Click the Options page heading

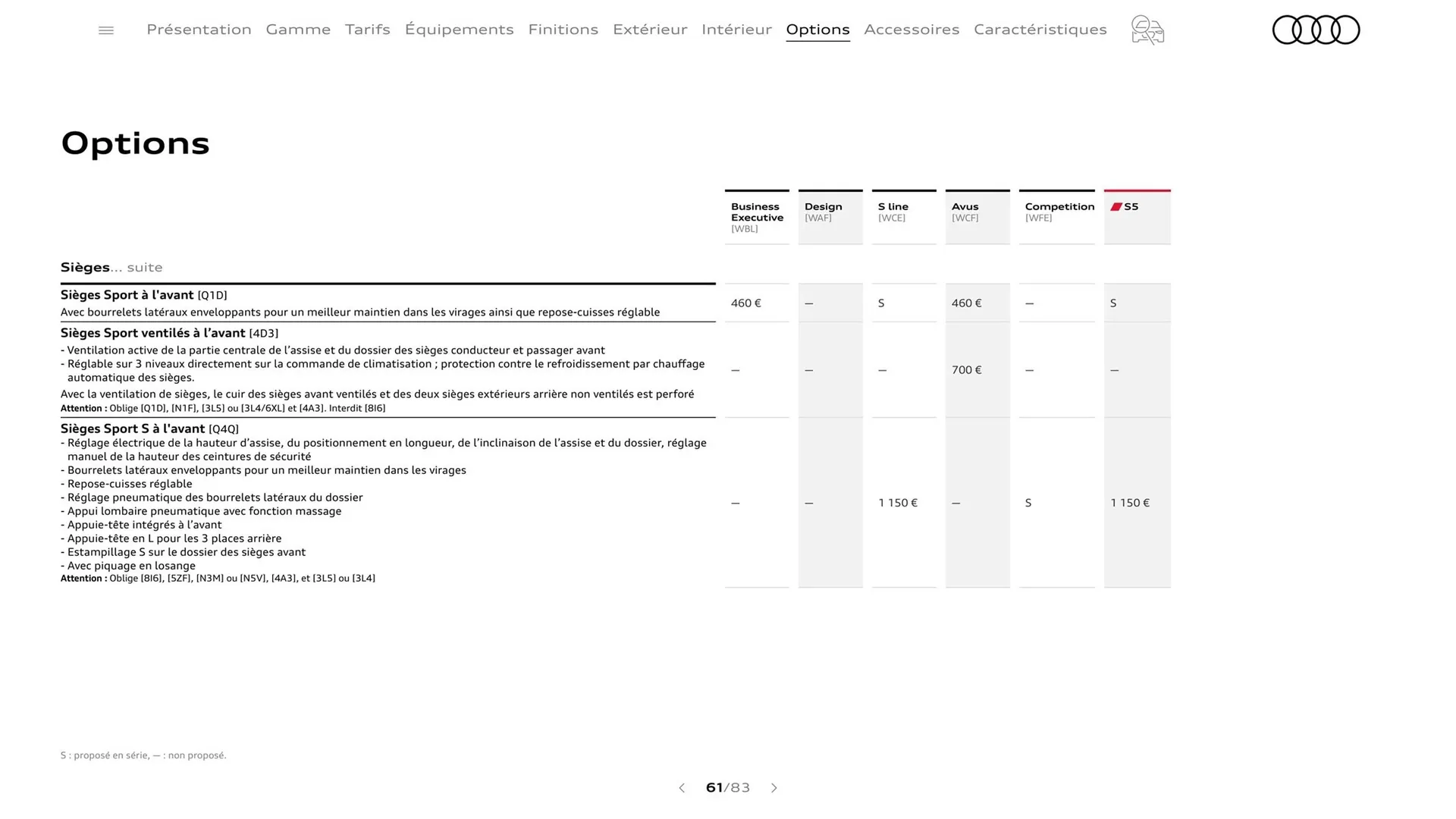pyautogui.click(x=135, y=143)
